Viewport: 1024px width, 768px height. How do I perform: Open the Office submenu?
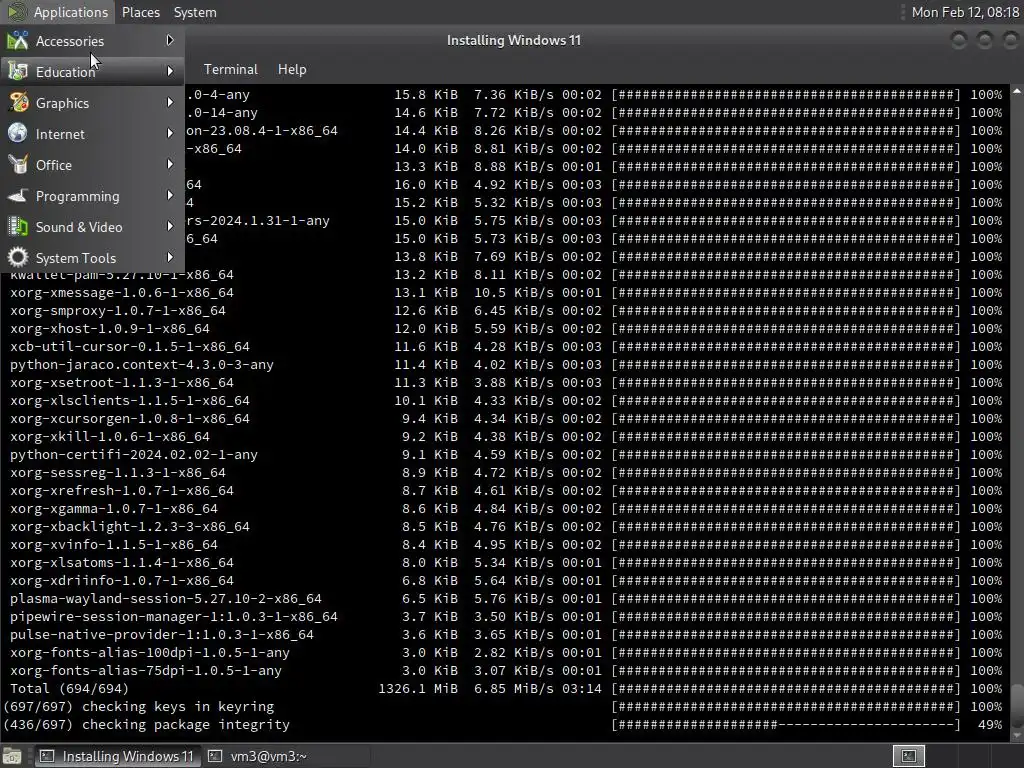[92, 165]
